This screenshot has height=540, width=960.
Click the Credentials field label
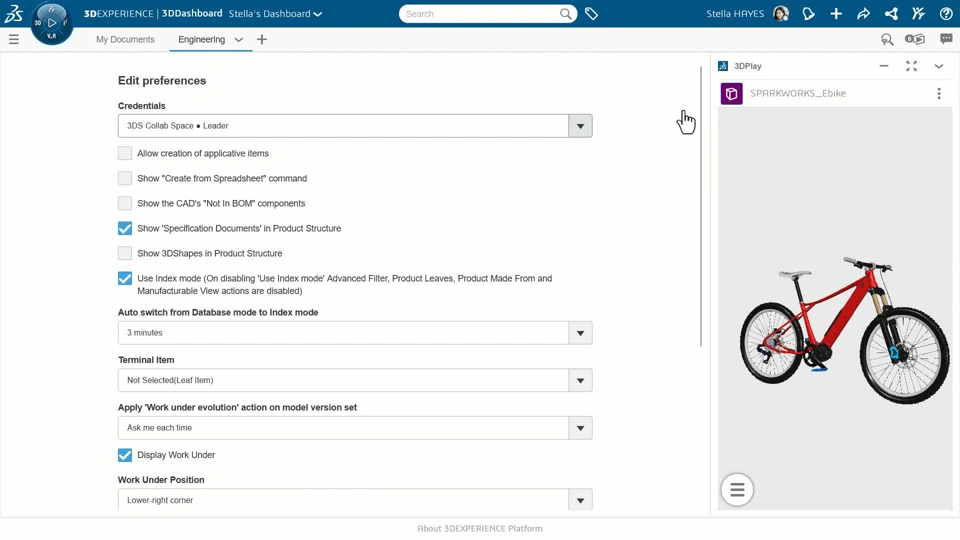click(x=141, y=106)
